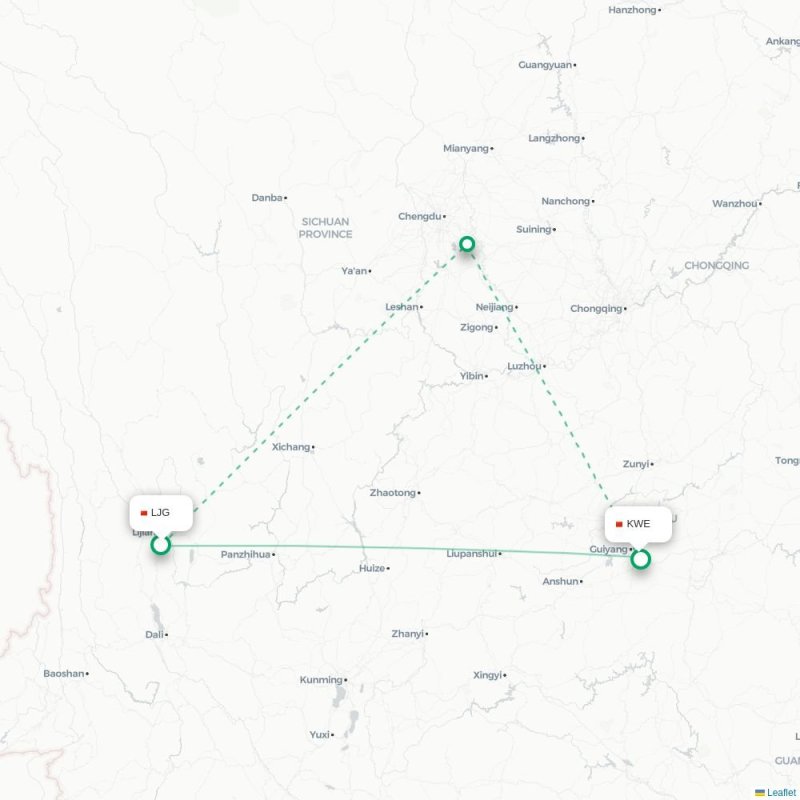
Task: Click the Chengdu stopover circle marker
Action: click(x=467, y=244)
